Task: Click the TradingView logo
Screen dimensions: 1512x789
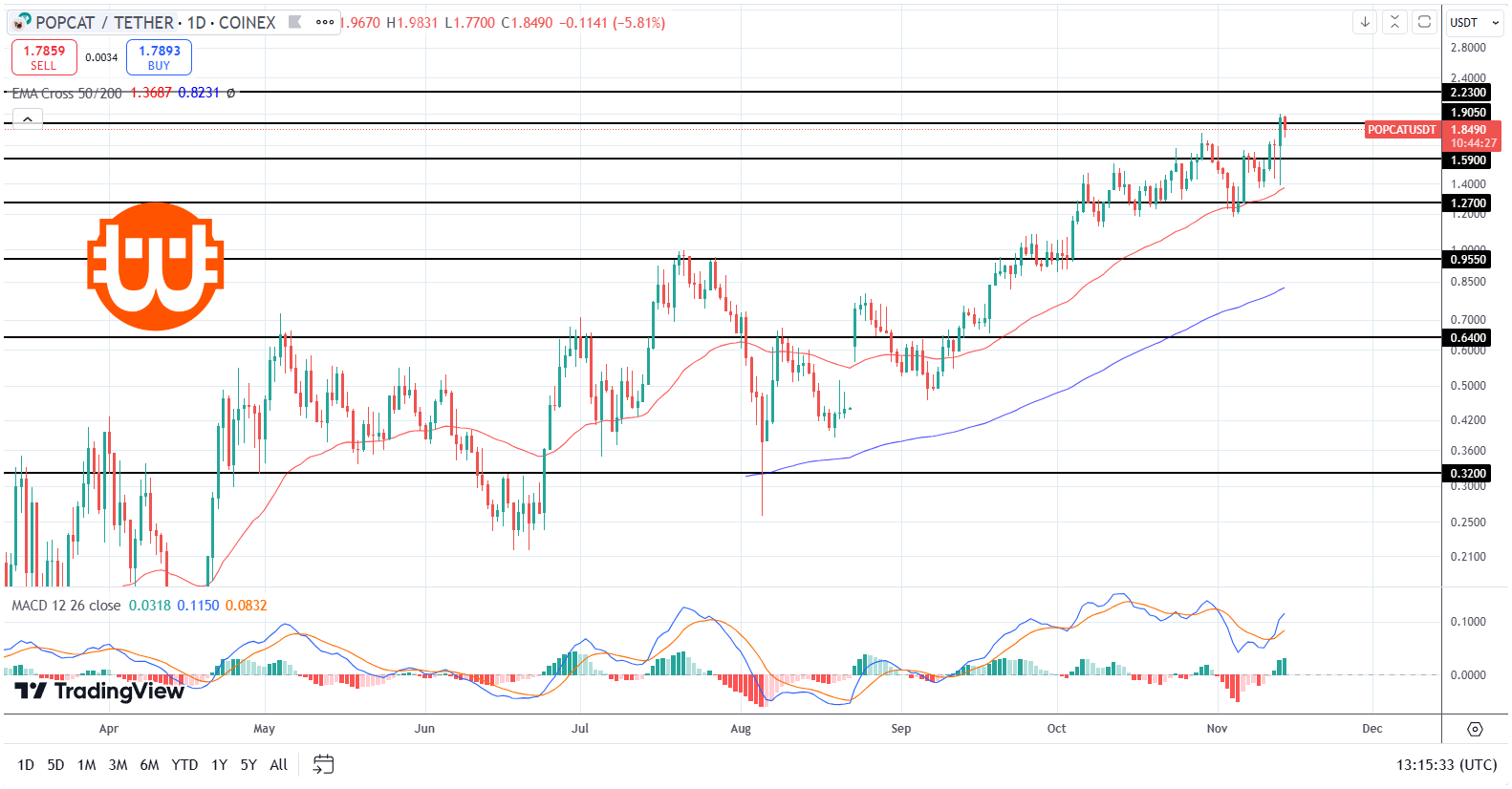Action: pos(99,691)
